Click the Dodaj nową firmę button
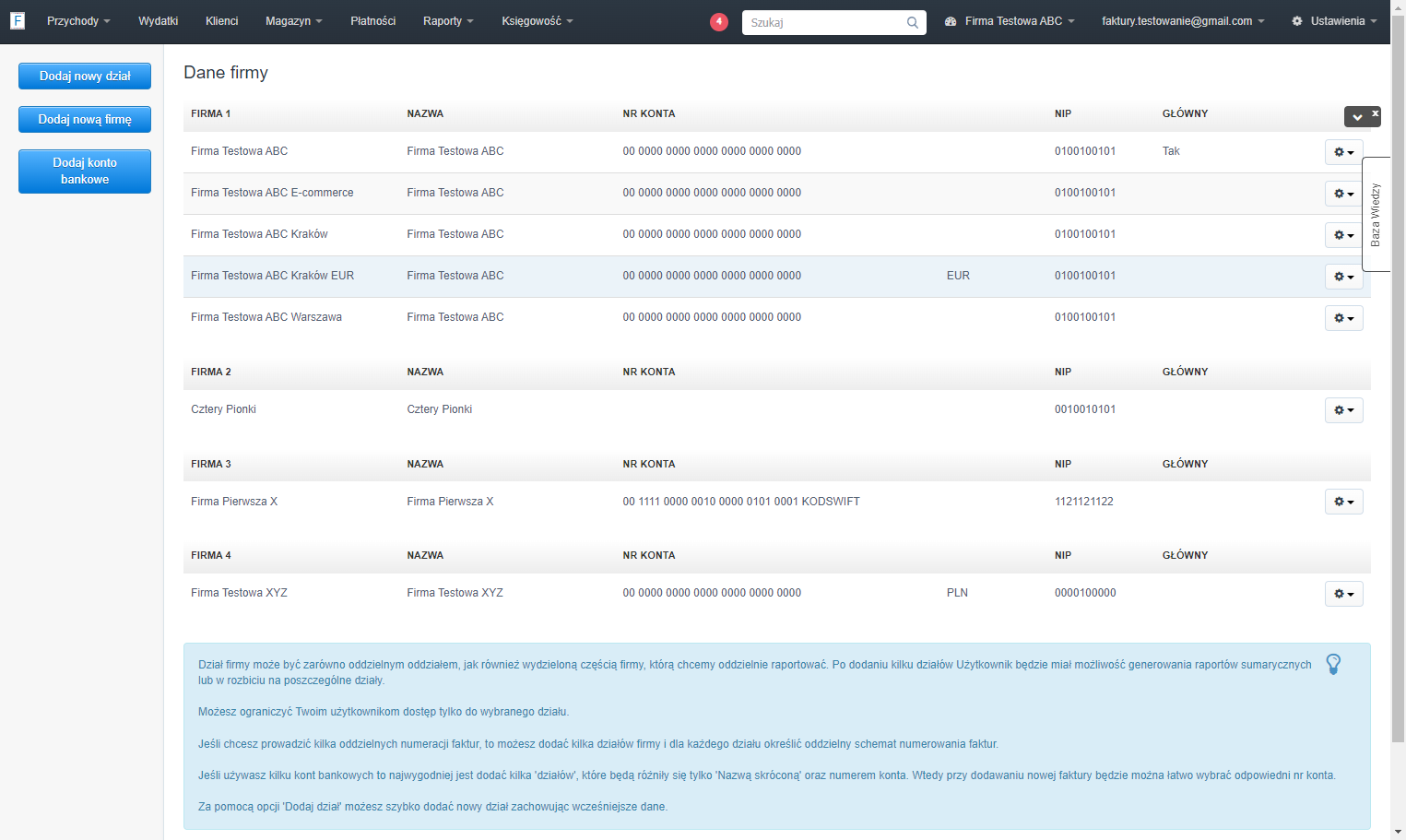The image size is (1406, 840). pos(85,120)
